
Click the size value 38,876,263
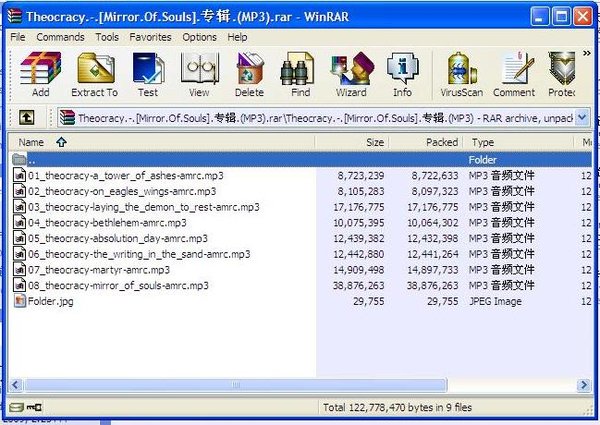(359, 285)
